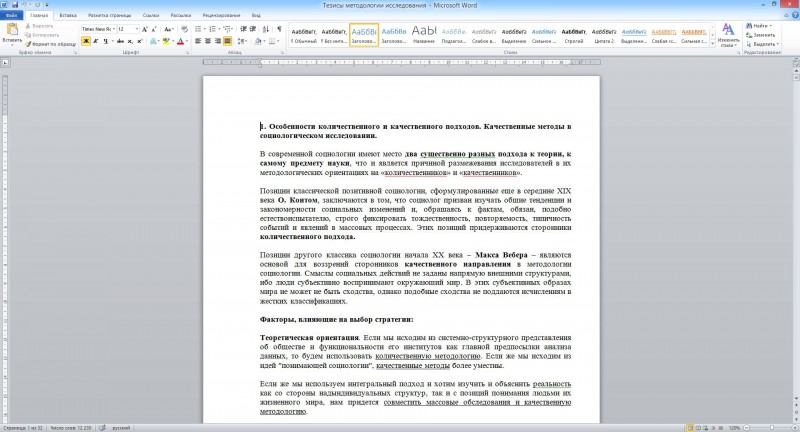Click the multilevel list icon

point(228,29)
